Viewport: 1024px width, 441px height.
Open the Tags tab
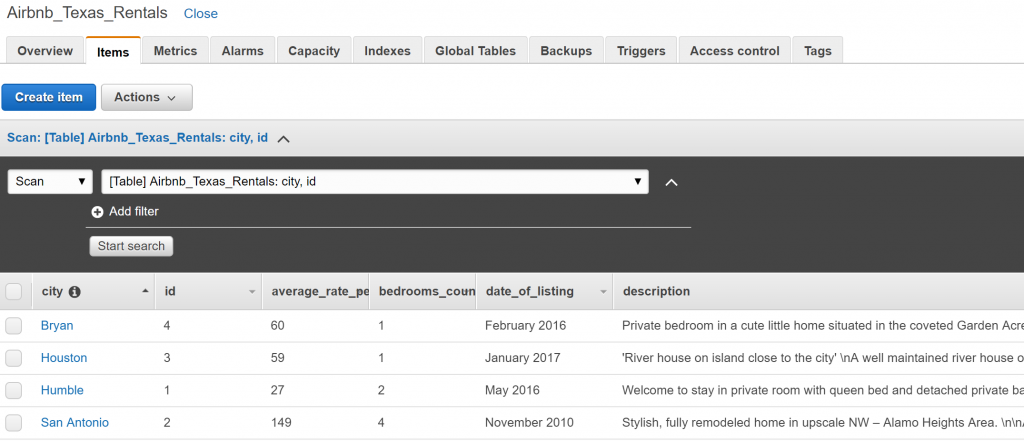tap(818, 51)
